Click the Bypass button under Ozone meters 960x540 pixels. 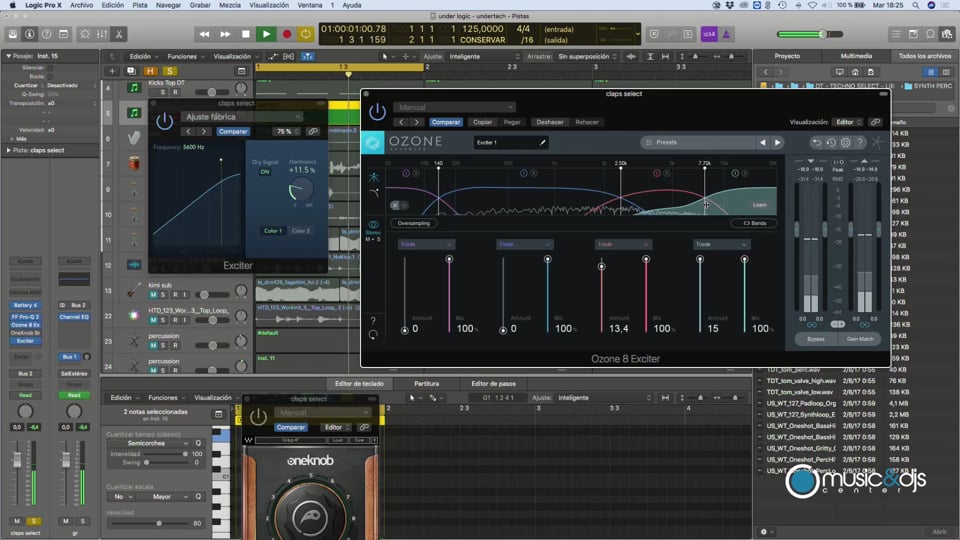pos(816,339)
